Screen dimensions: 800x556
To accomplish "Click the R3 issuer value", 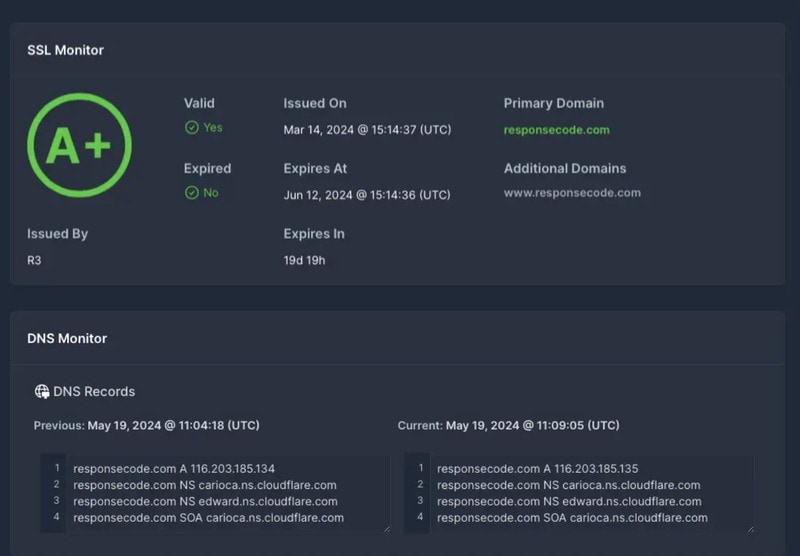I will 34,261.
